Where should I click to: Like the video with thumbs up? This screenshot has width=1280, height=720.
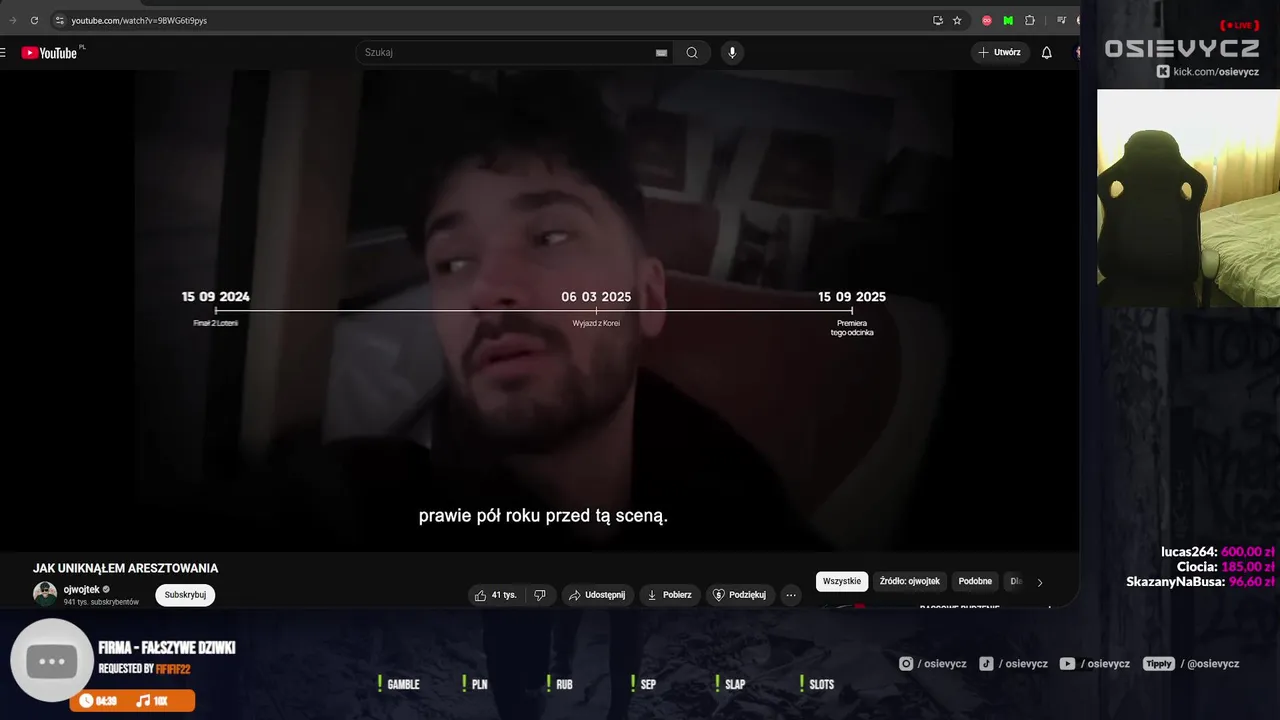[495, 595]
